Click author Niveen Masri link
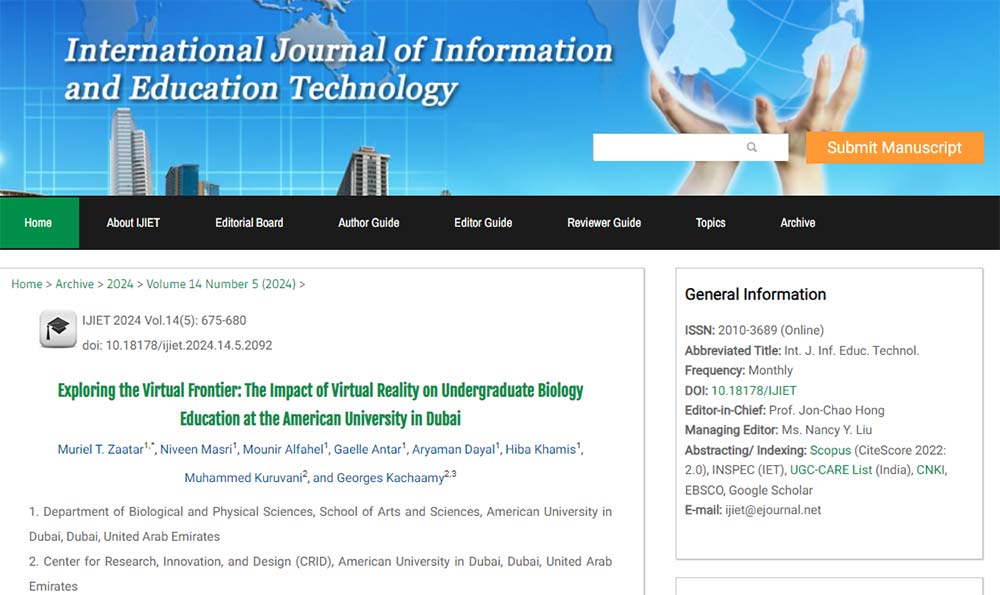 196,450
